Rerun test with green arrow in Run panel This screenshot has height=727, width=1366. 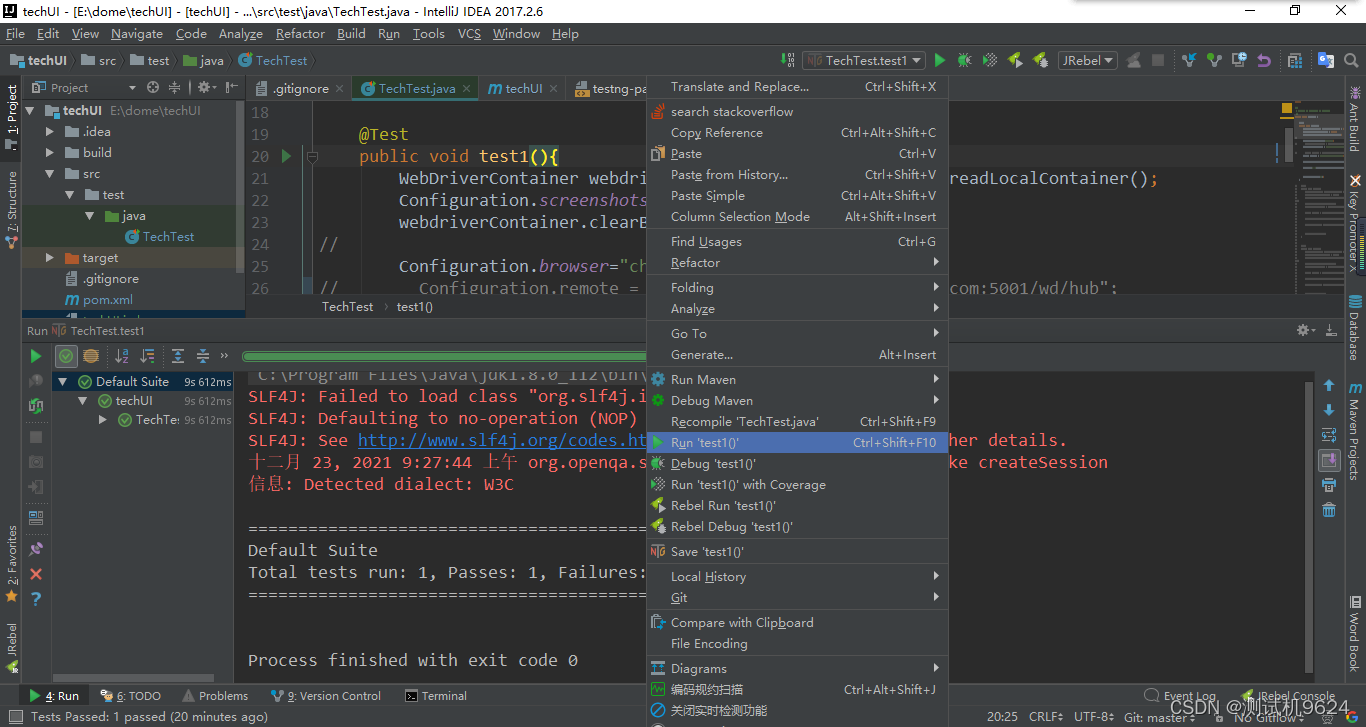point(36,356)
